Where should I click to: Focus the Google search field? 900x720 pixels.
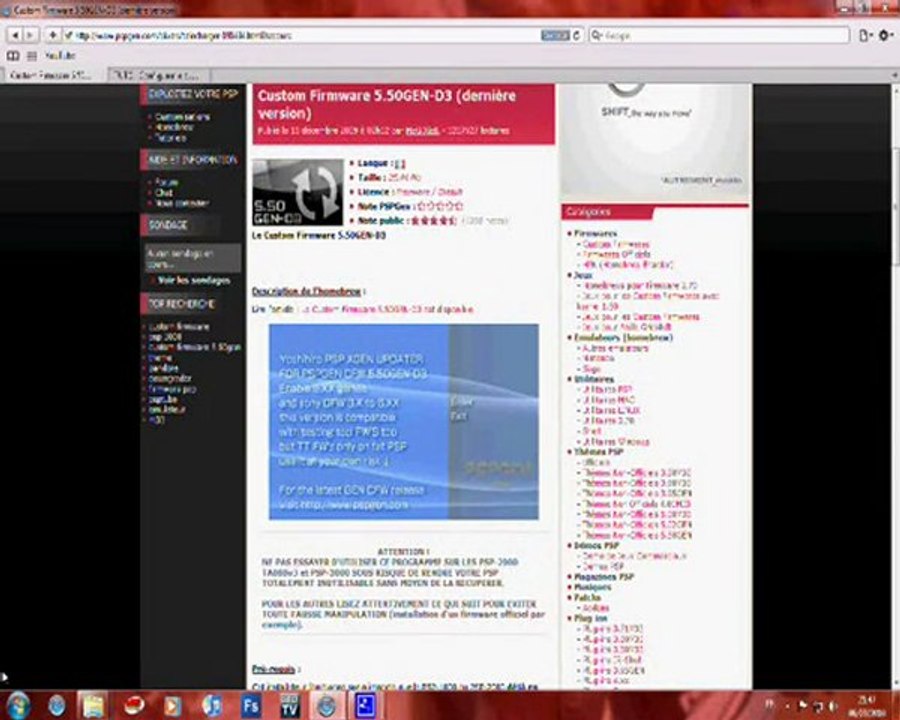(719, 36)
